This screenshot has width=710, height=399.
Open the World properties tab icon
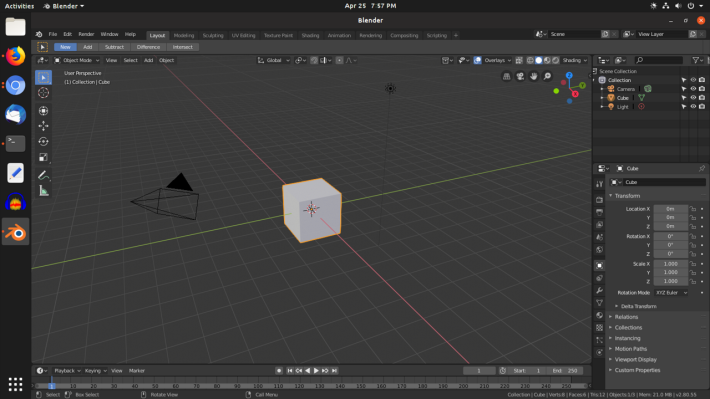[600, 250]
